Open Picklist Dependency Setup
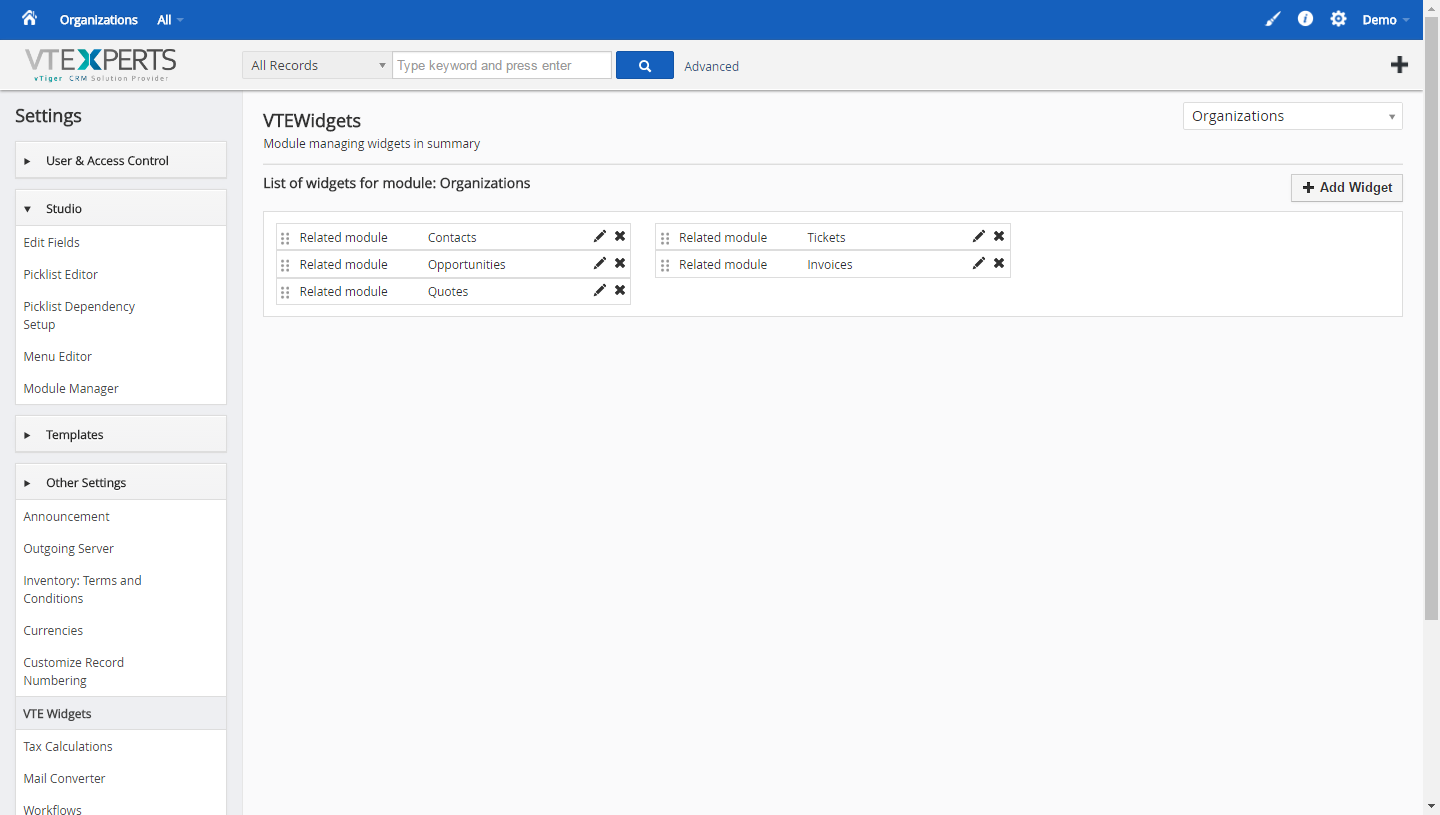1440x815 pixels. tap(79, 315)
